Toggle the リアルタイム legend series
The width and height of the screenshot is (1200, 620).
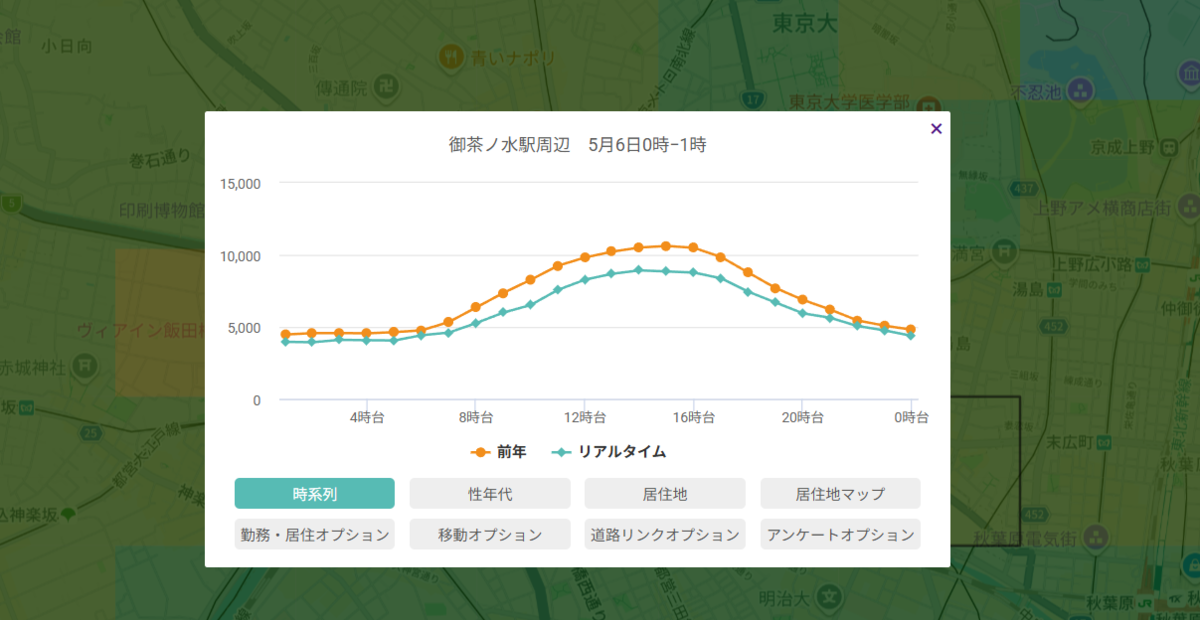pos(608,452)
